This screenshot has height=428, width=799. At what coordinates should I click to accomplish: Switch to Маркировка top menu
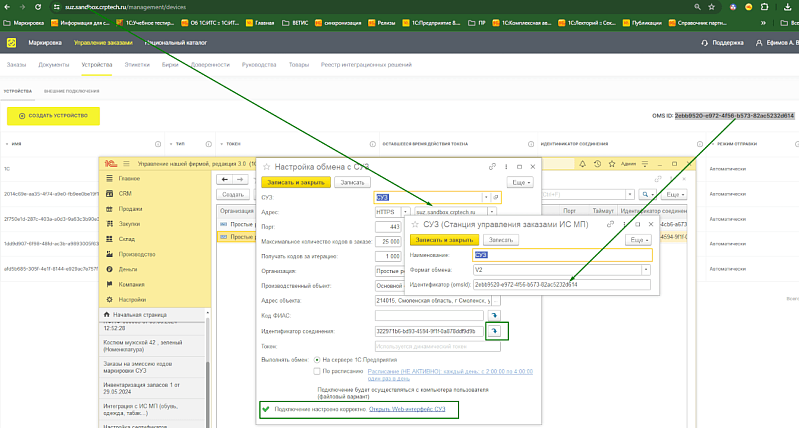45,43
